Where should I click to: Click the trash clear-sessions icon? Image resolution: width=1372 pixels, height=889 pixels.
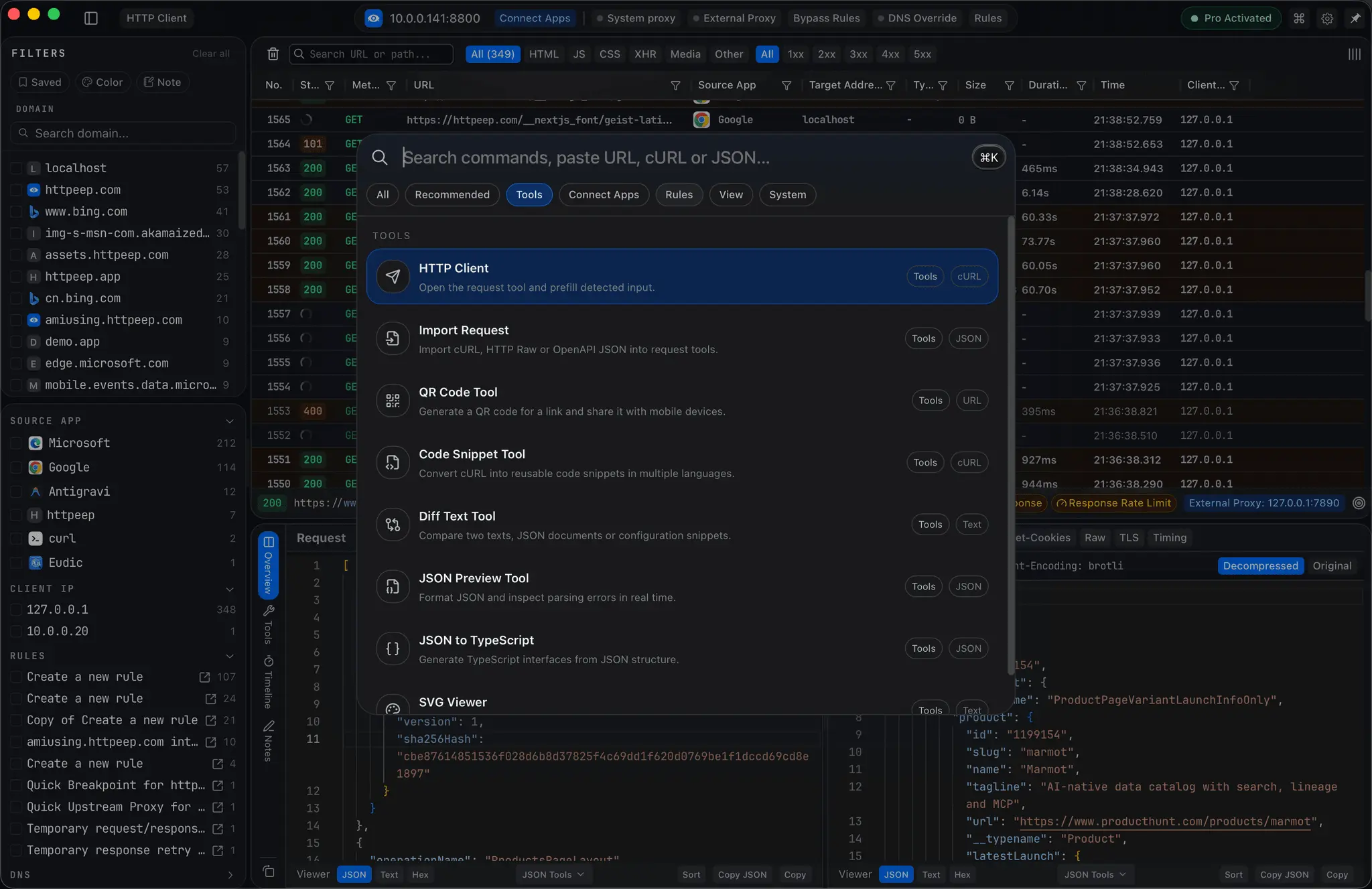[x=273, y=54]
